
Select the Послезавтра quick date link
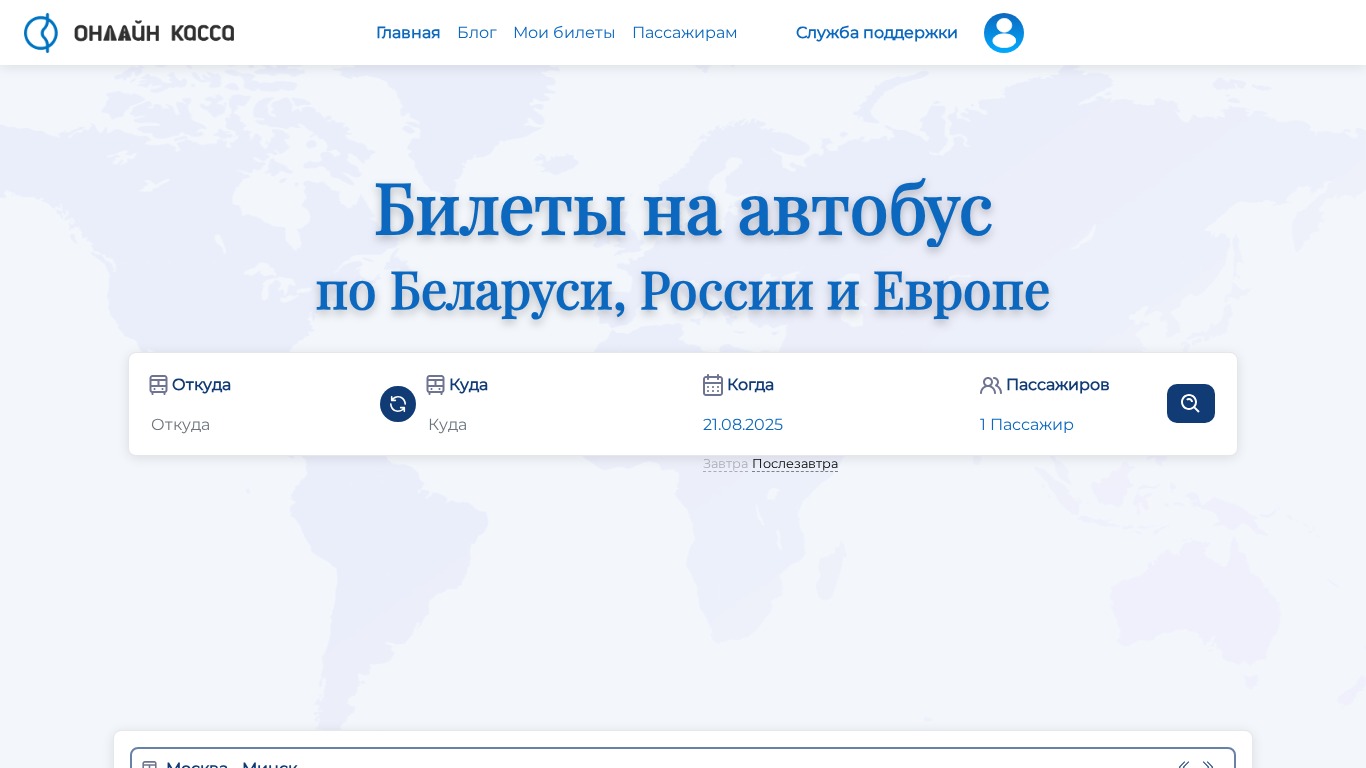click(x=795, y=464)
